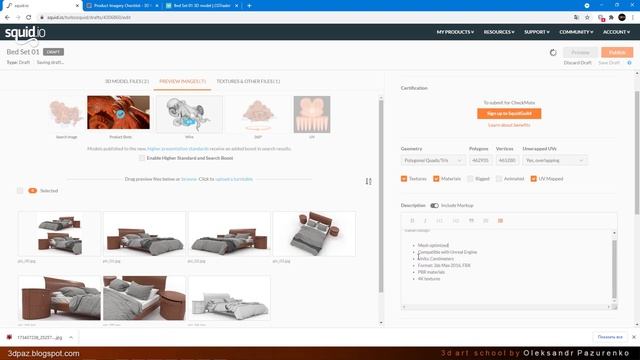The width and height of the screenshot is (640, 360).
Task: Click the Preview button
Action: (x=580, y=52)
